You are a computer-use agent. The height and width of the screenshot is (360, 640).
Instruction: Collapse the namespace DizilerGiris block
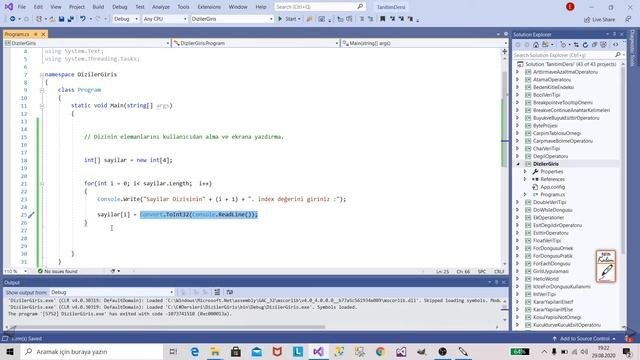tap(42, 75)
